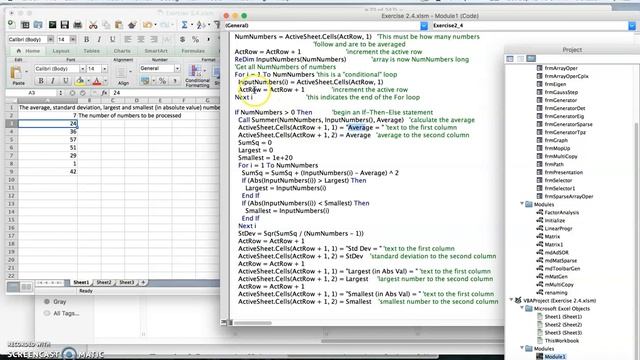Click the ribbon Italic button under Font group

[53, 81]
